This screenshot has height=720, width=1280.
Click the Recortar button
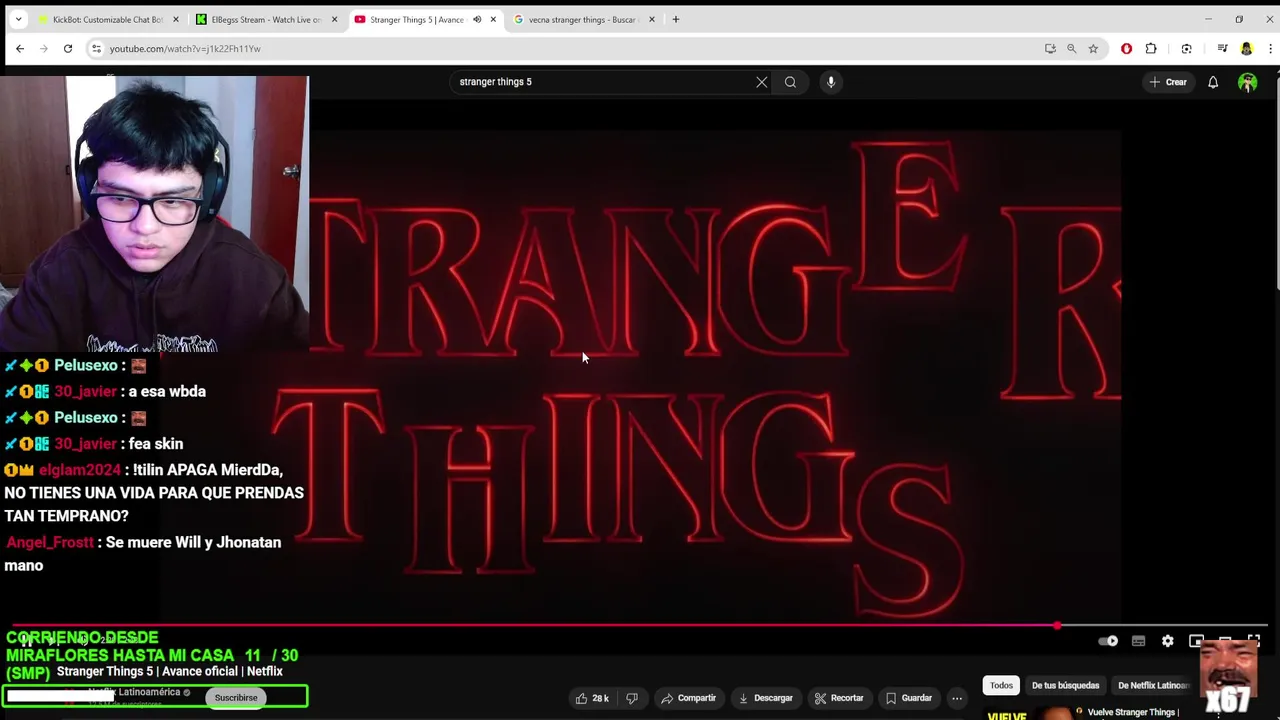pyautogui.click(x=839, y=698)
